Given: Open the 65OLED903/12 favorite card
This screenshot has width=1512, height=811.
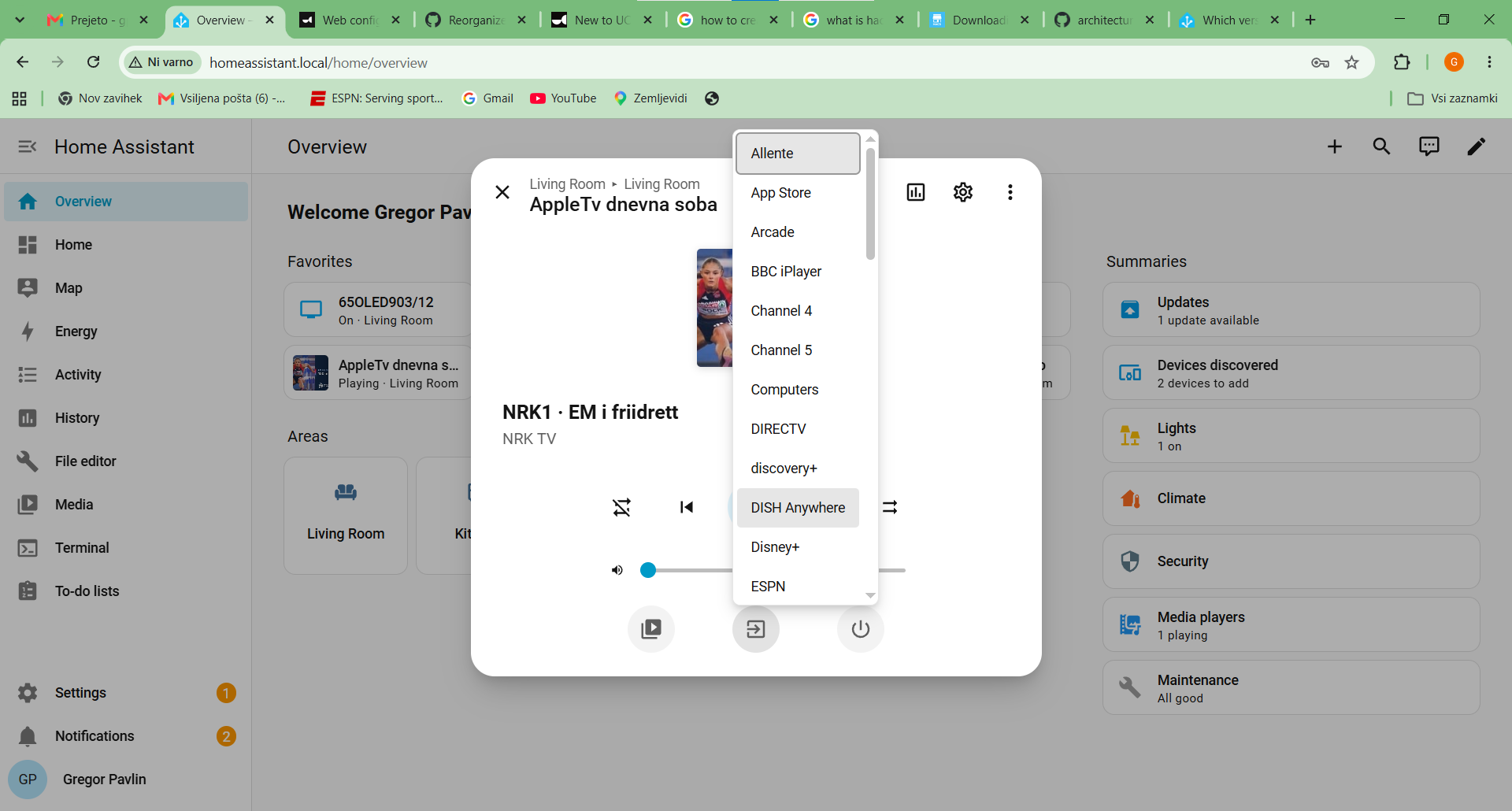Looking at the screenshot, I should (378, 310).
